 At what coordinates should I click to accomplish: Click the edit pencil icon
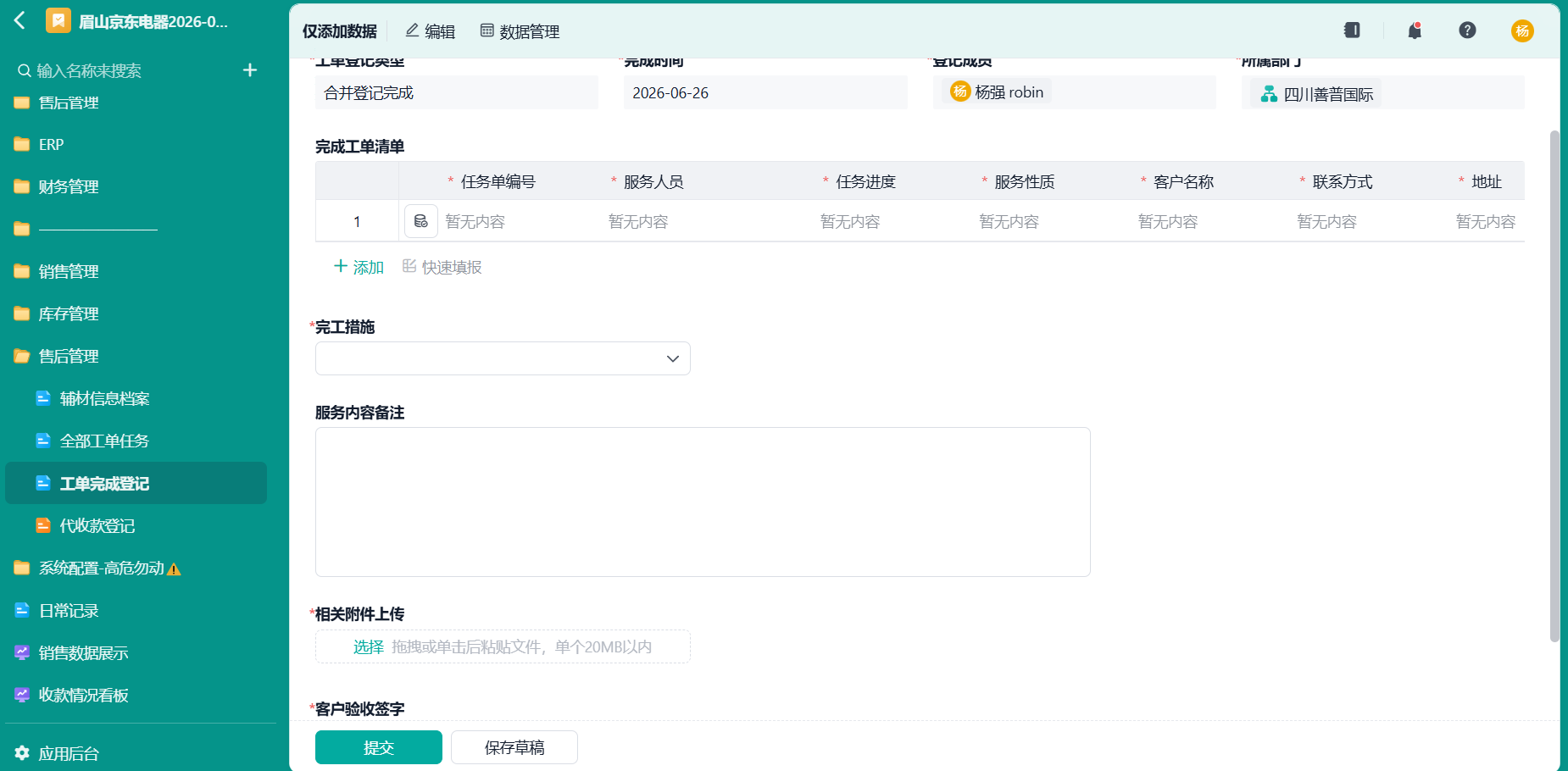coord(412,31)
